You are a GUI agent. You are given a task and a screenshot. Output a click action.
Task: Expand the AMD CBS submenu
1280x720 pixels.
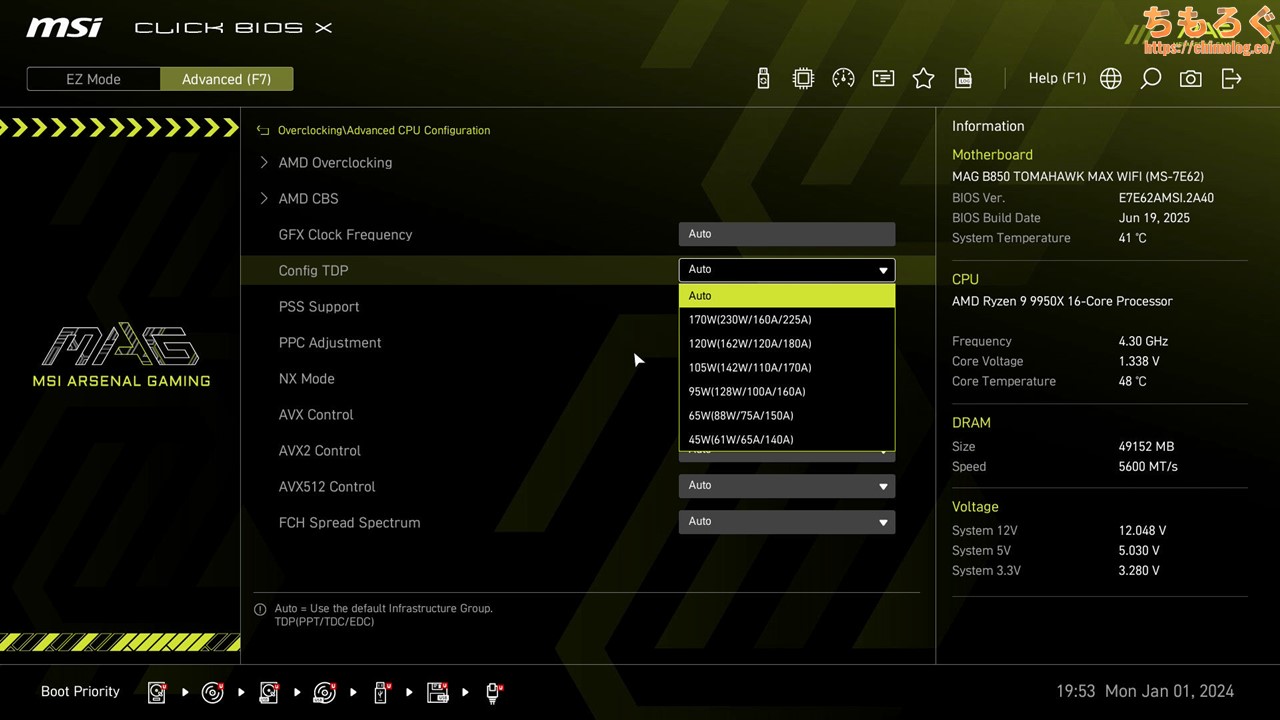tap(308, 199)
